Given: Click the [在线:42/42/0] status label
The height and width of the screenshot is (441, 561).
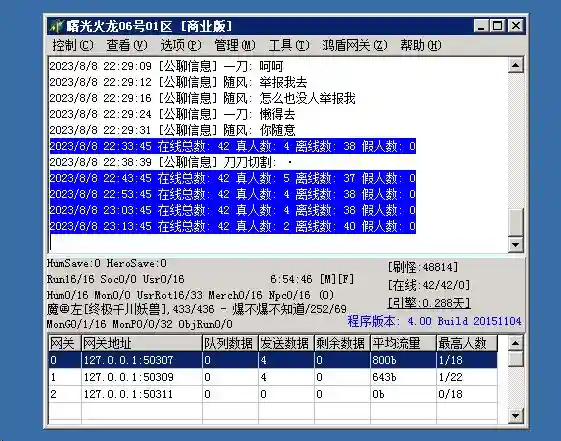Looking at the screenshot, I should pyautogui.click(x=429, y=285).
